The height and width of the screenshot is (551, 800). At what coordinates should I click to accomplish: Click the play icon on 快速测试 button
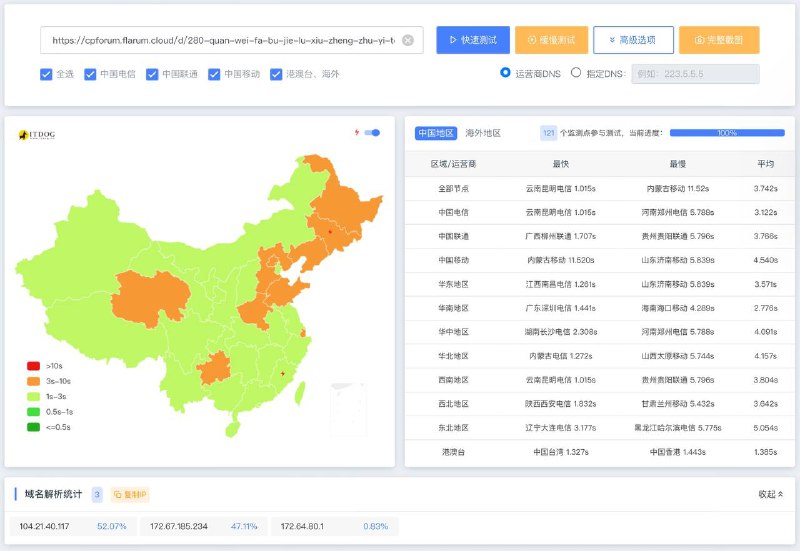(453, 40)
